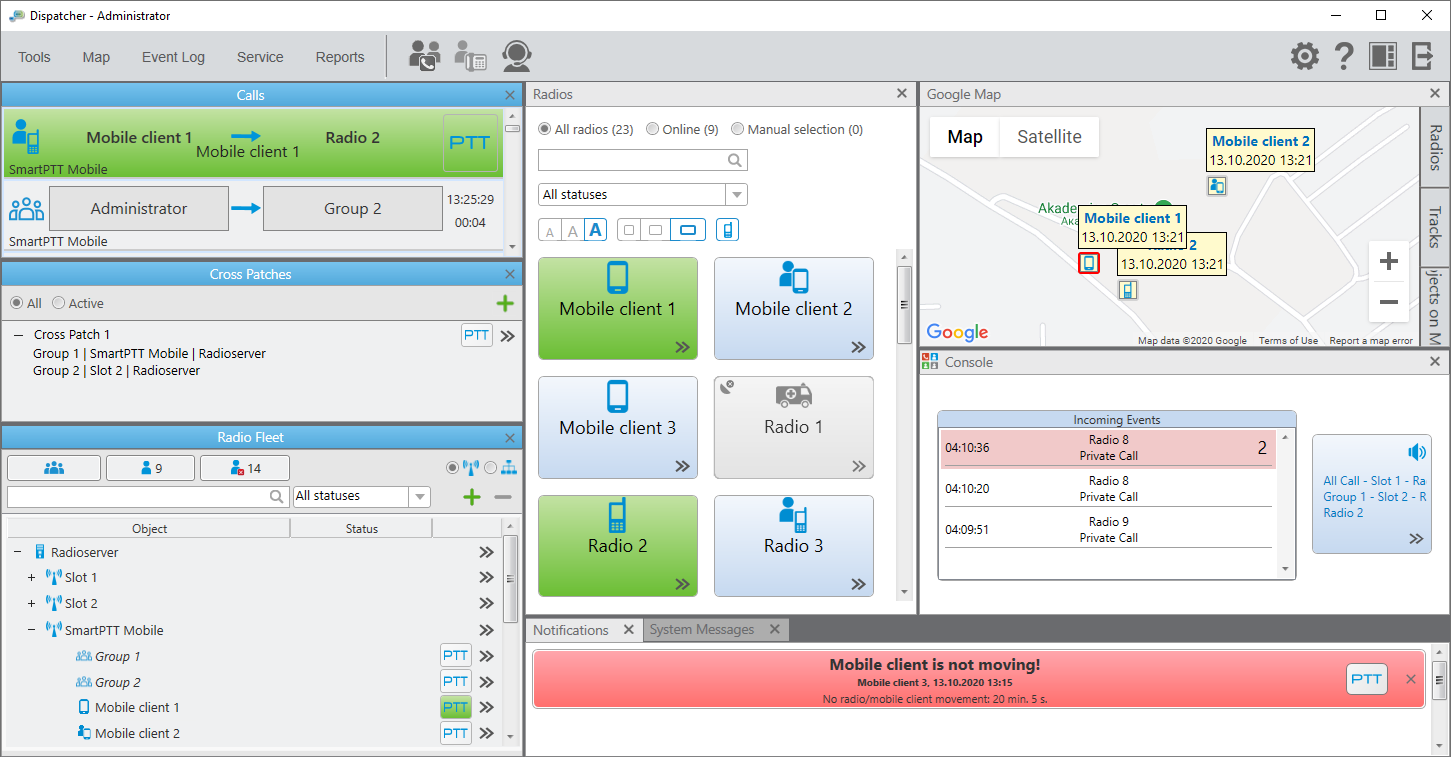Click the help question mark icon

pos(1343,56)
